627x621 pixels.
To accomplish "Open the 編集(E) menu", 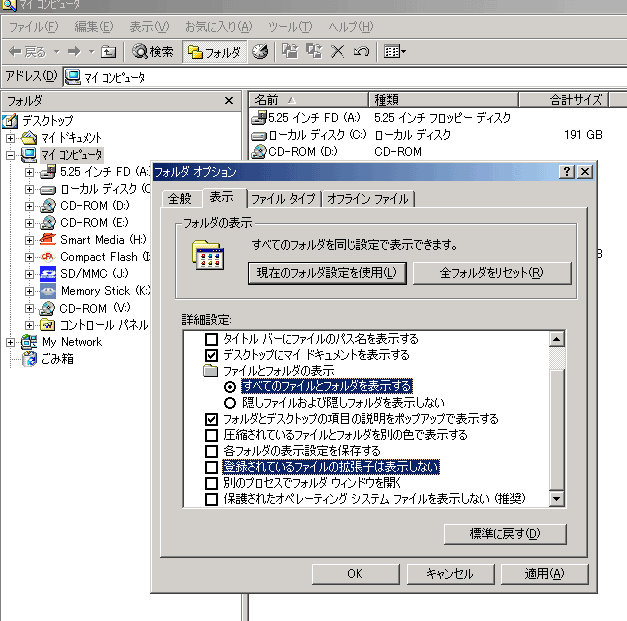I will (x=94, y=27).
